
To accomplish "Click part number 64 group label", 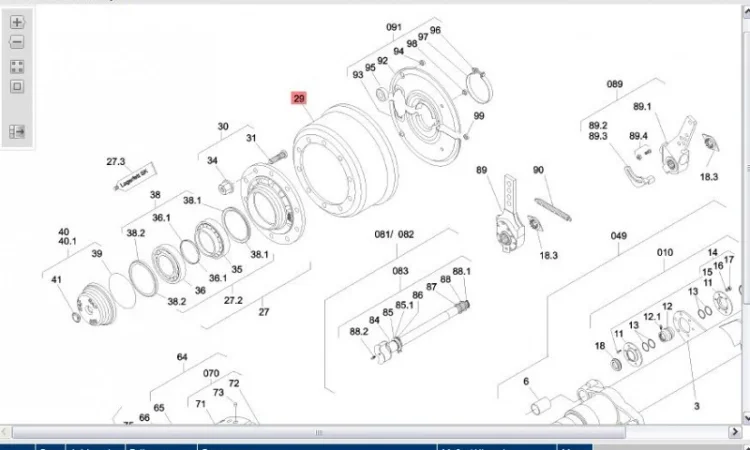I will [182, 357].
